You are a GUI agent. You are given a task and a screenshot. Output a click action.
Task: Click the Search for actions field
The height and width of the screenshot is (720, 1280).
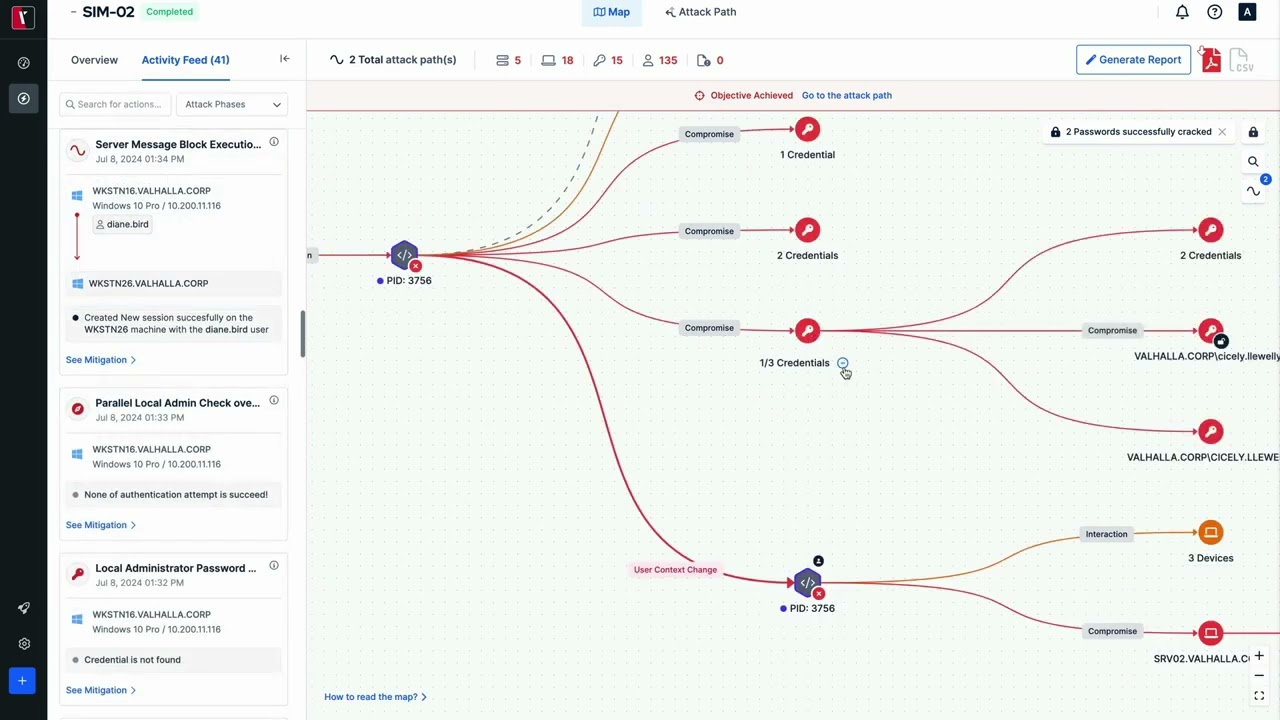[x=115, y=104]
